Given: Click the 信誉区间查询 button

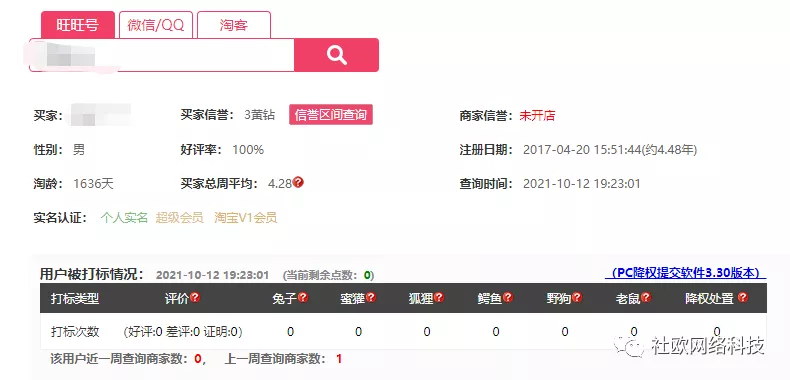Looking at the screenshot, I should point(331,115).
